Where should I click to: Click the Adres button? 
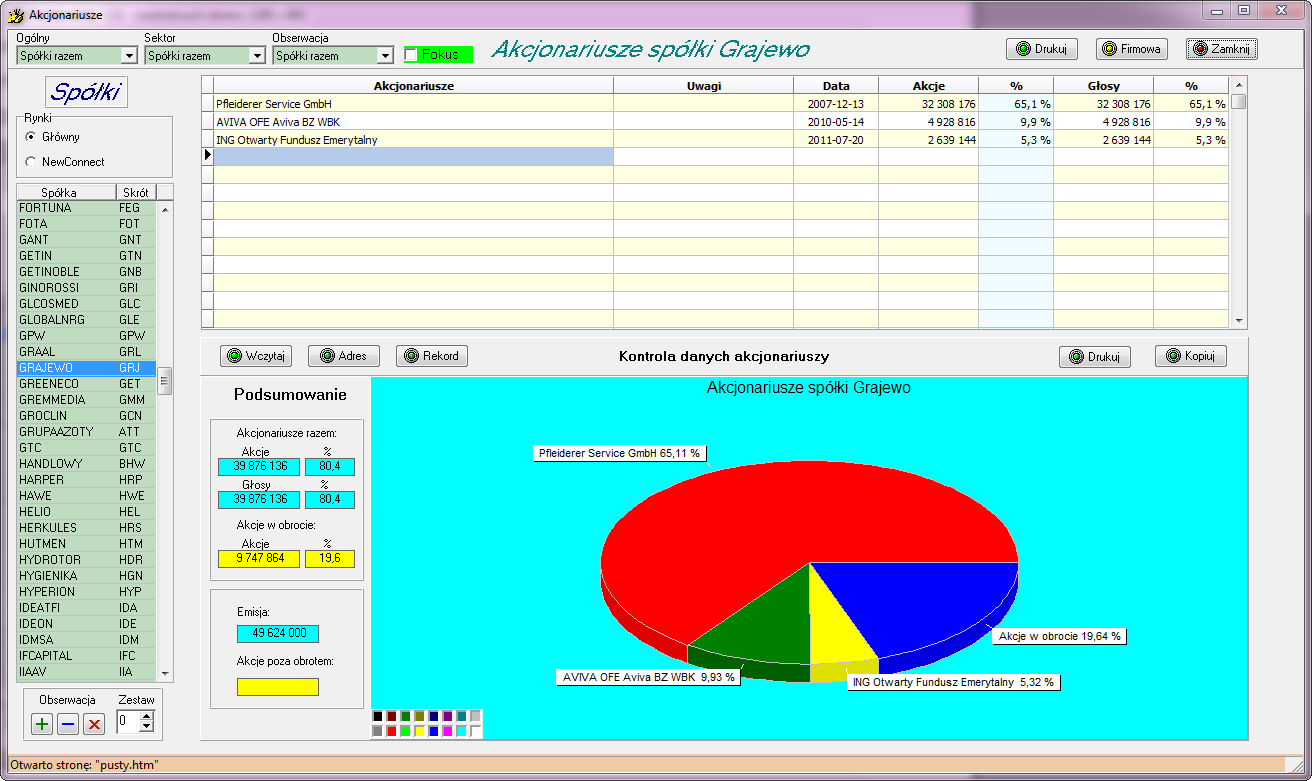click(344, 356)
